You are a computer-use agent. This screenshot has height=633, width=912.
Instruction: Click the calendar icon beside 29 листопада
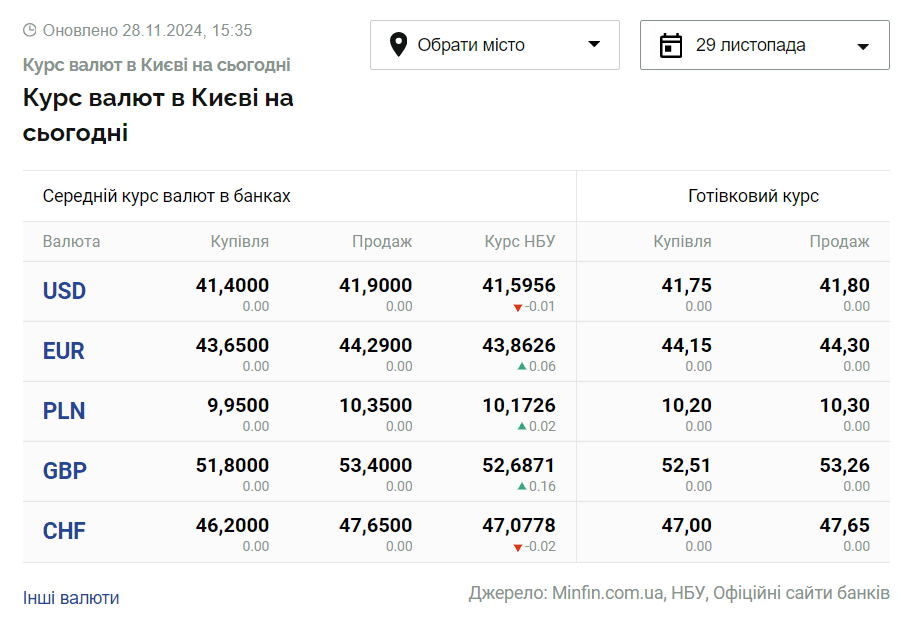(x=671, y=45)
